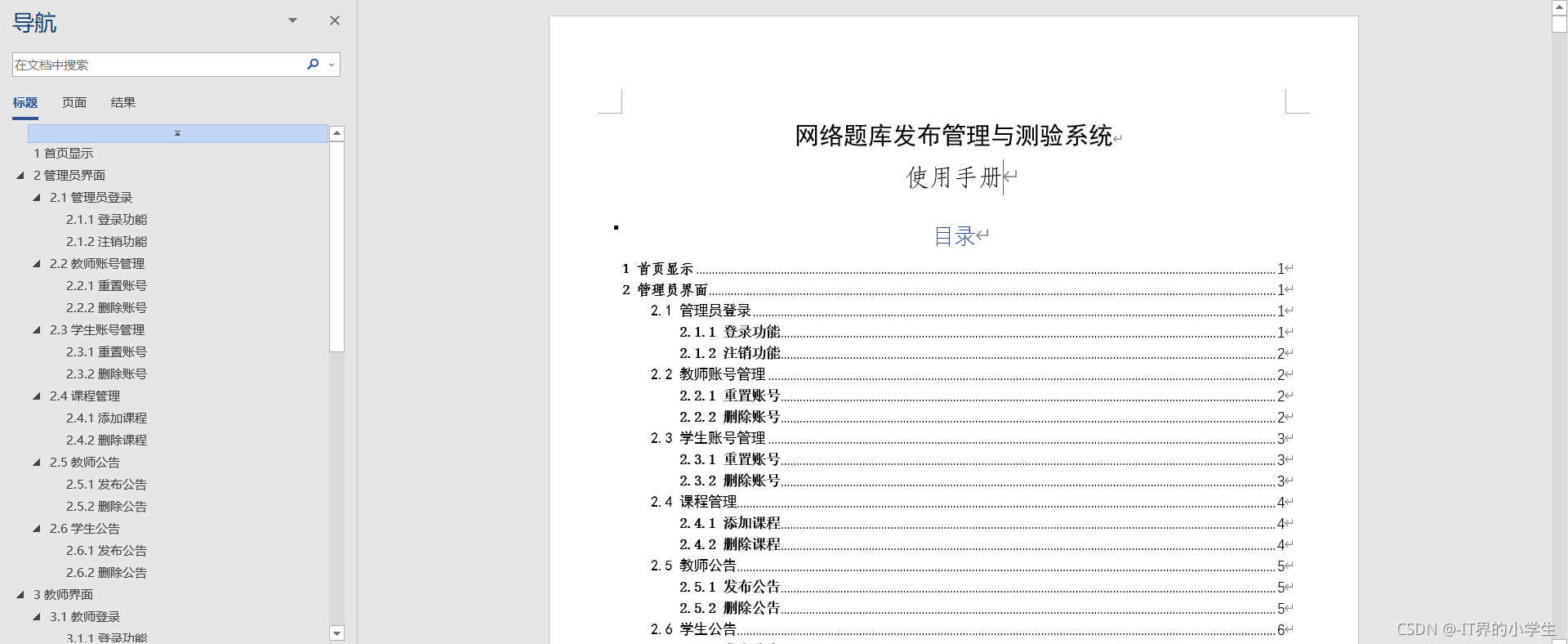Follow TOC entry 2.2 教师账号管理
1568x644 pixels.
click(968, 374)
